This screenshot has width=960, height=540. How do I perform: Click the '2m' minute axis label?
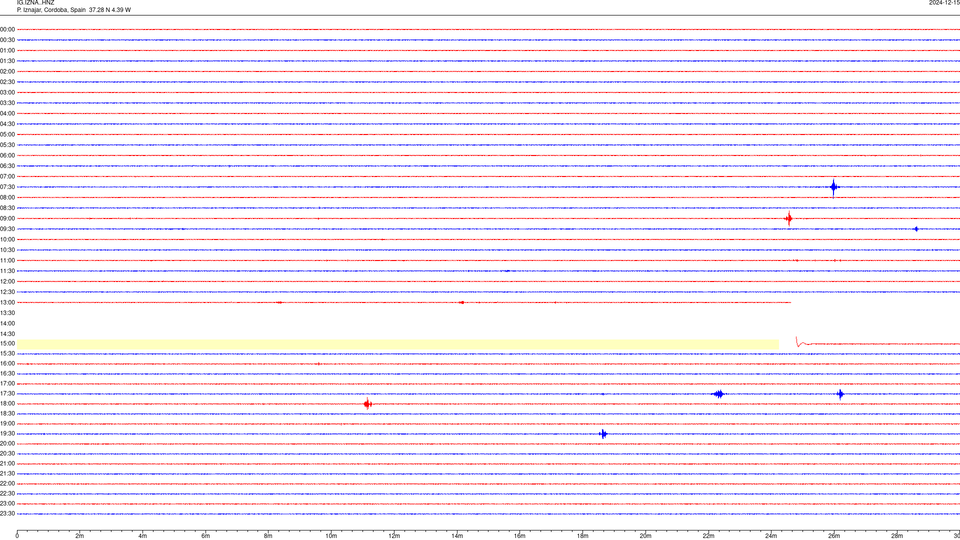click(80, 536)
